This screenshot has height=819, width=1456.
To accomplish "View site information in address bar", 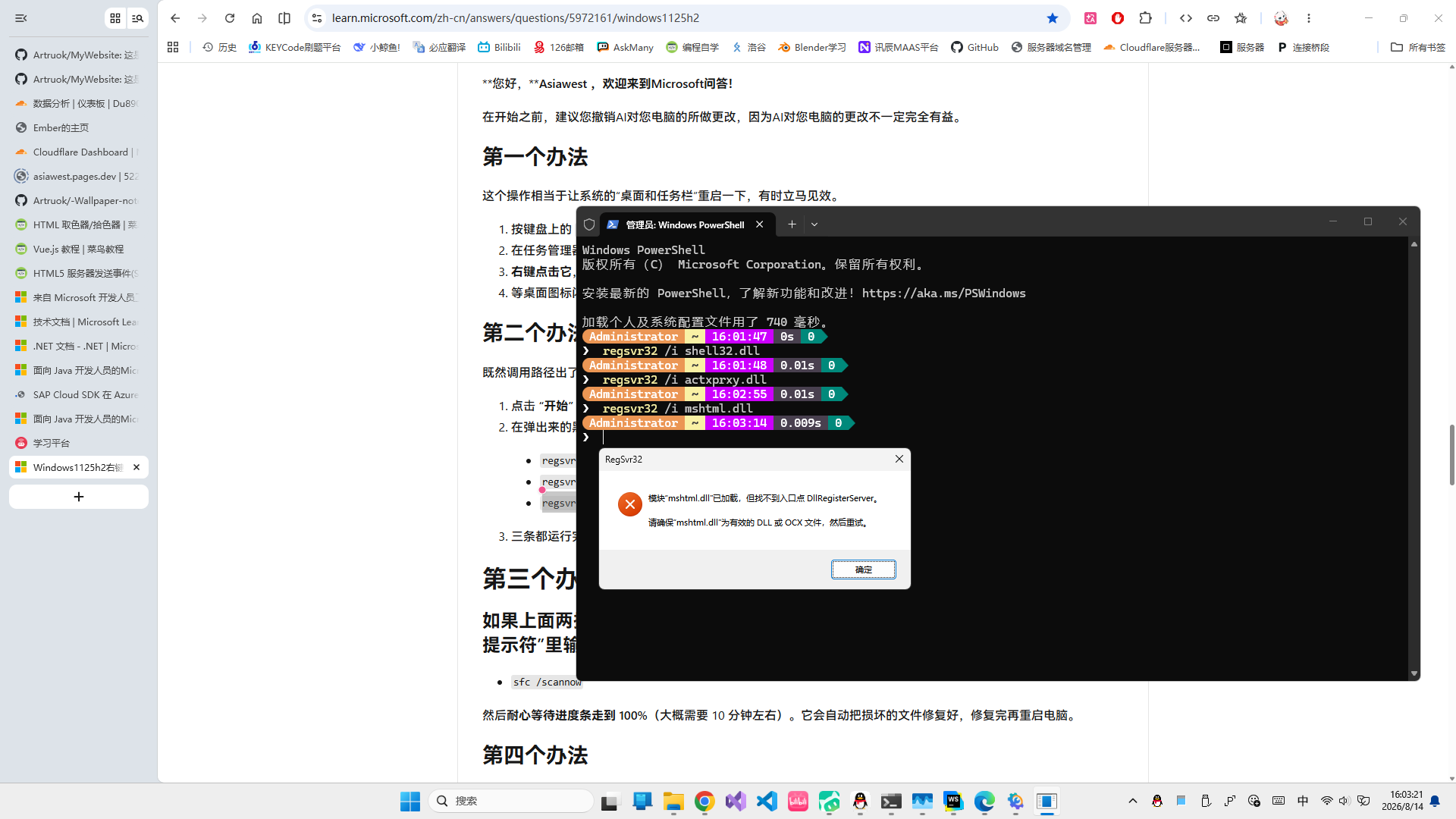I will 317,18.
